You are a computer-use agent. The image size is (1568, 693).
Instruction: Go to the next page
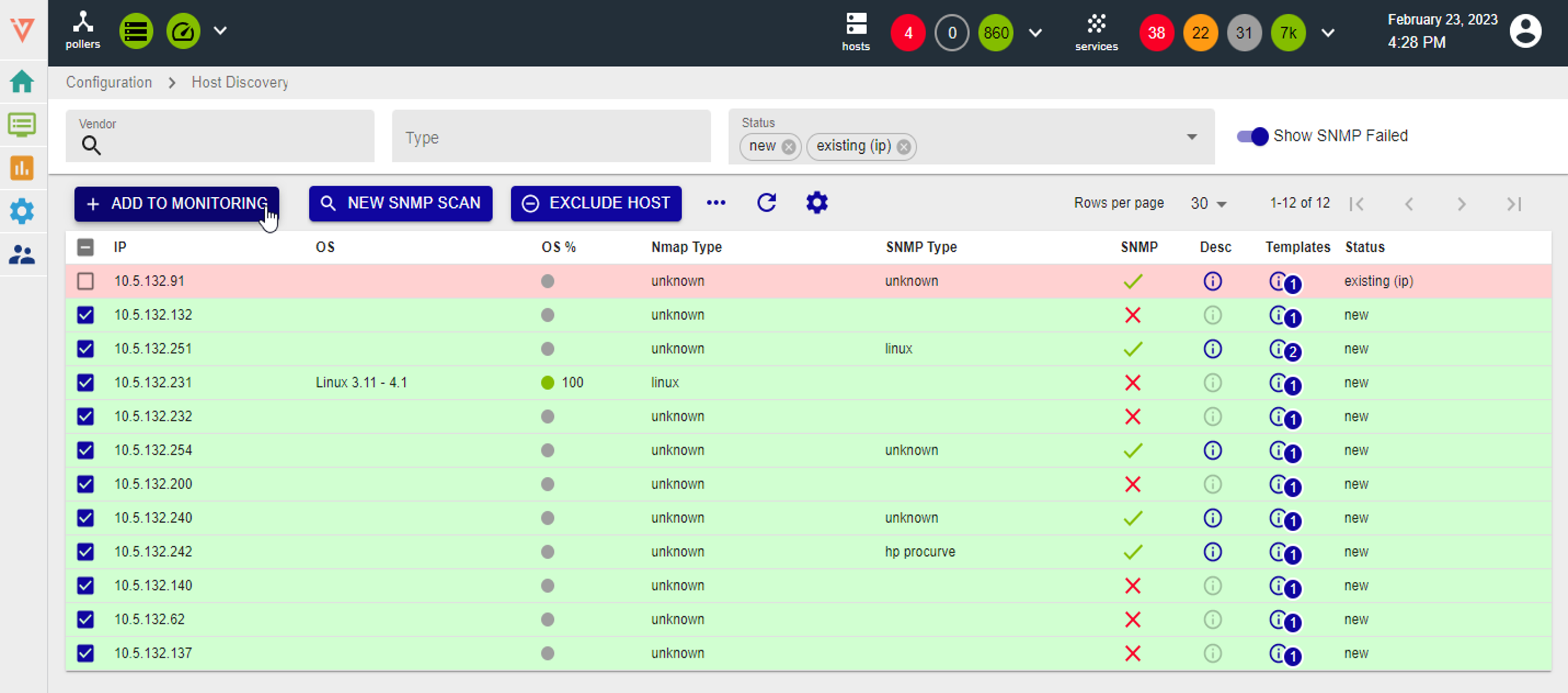pos(1462,203)
